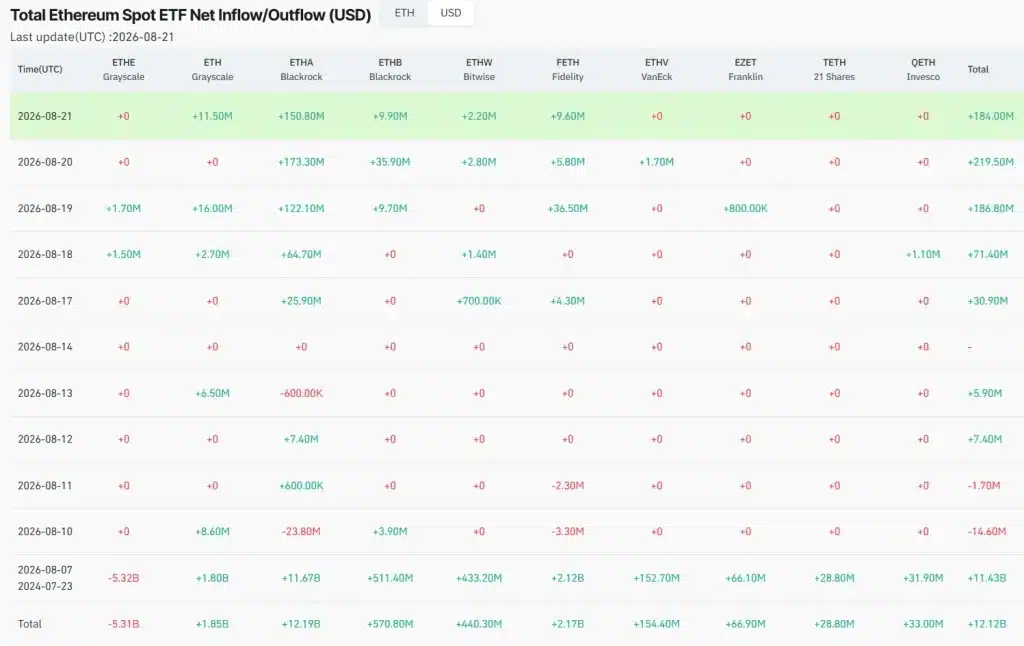Select the USD unit tab
The width and height of the screenshot is (1024, 646).
[451, 13]
